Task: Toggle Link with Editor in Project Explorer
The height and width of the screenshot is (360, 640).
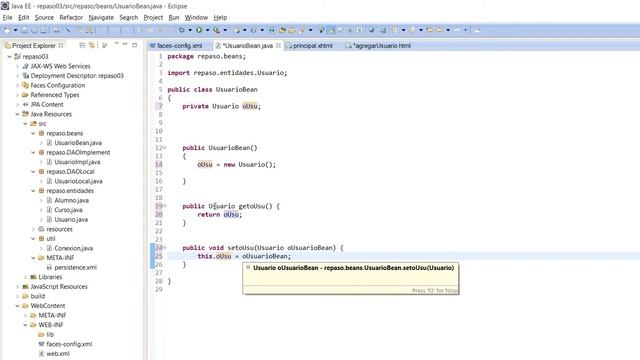Action: point(92,45)
